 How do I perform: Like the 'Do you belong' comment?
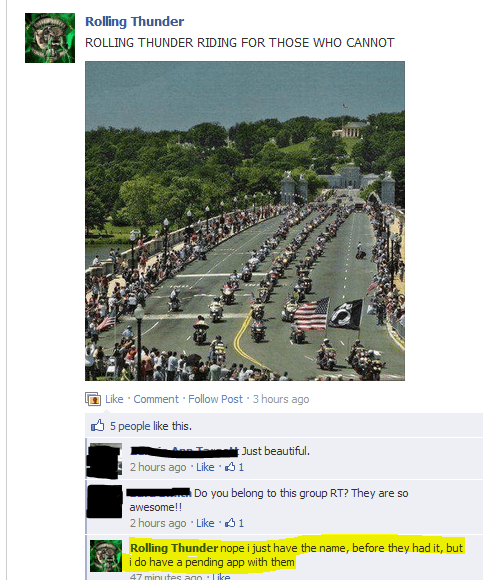205,523
